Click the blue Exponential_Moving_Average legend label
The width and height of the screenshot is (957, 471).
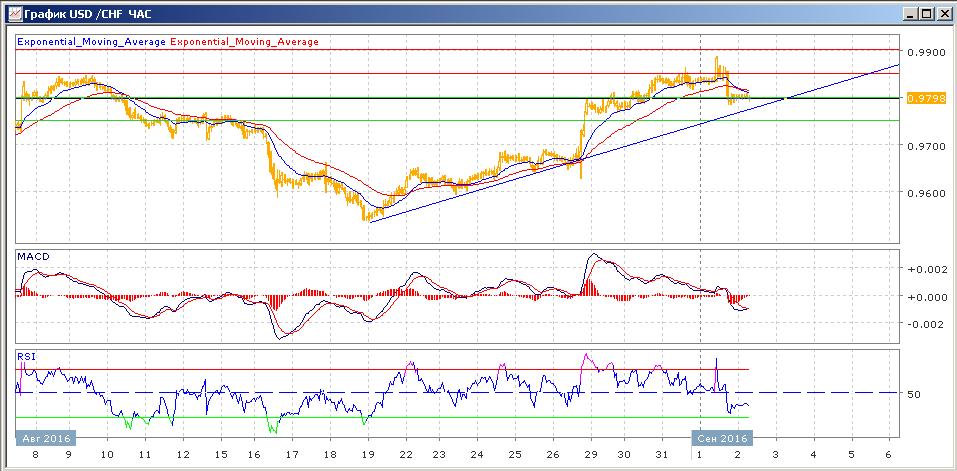[92, 42]
